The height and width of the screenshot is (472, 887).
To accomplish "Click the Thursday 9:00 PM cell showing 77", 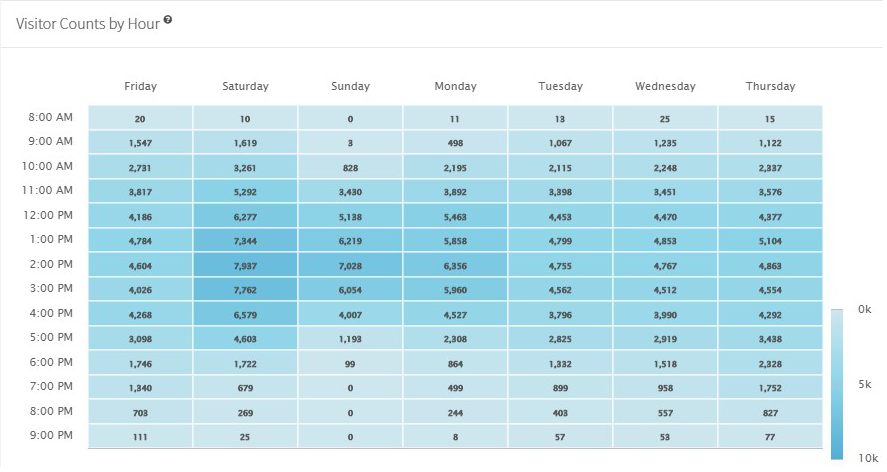I will (x=770, y=437).
